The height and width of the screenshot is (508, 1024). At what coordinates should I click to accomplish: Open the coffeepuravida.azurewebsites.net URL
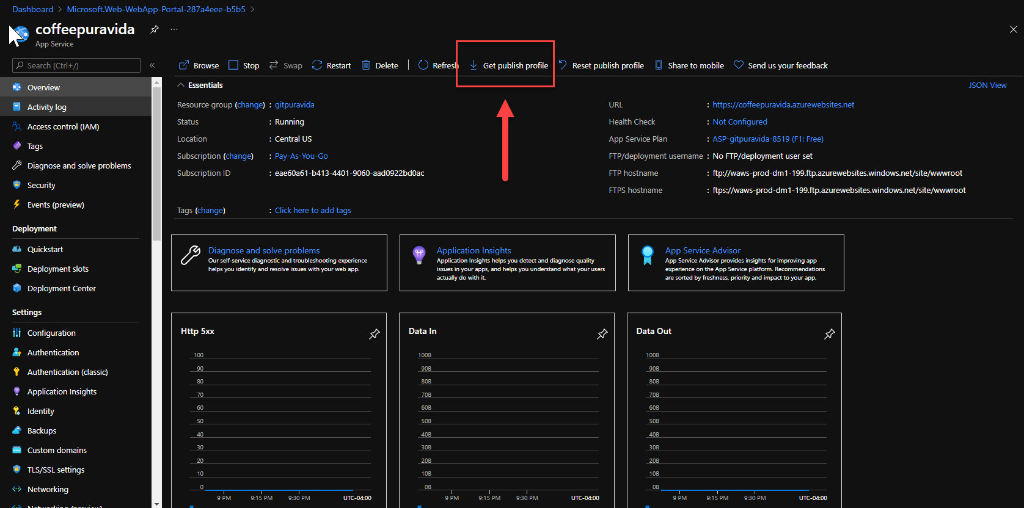tap(784, 105)
